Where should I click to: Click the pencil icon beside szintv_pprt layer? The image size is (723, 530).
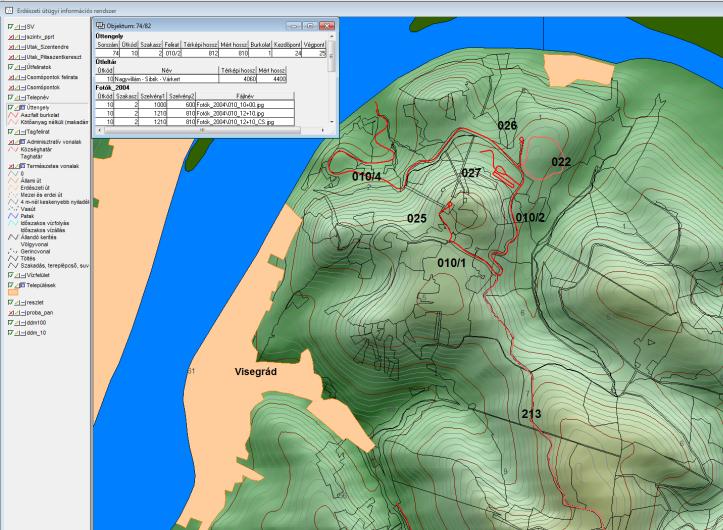(17, 37)
